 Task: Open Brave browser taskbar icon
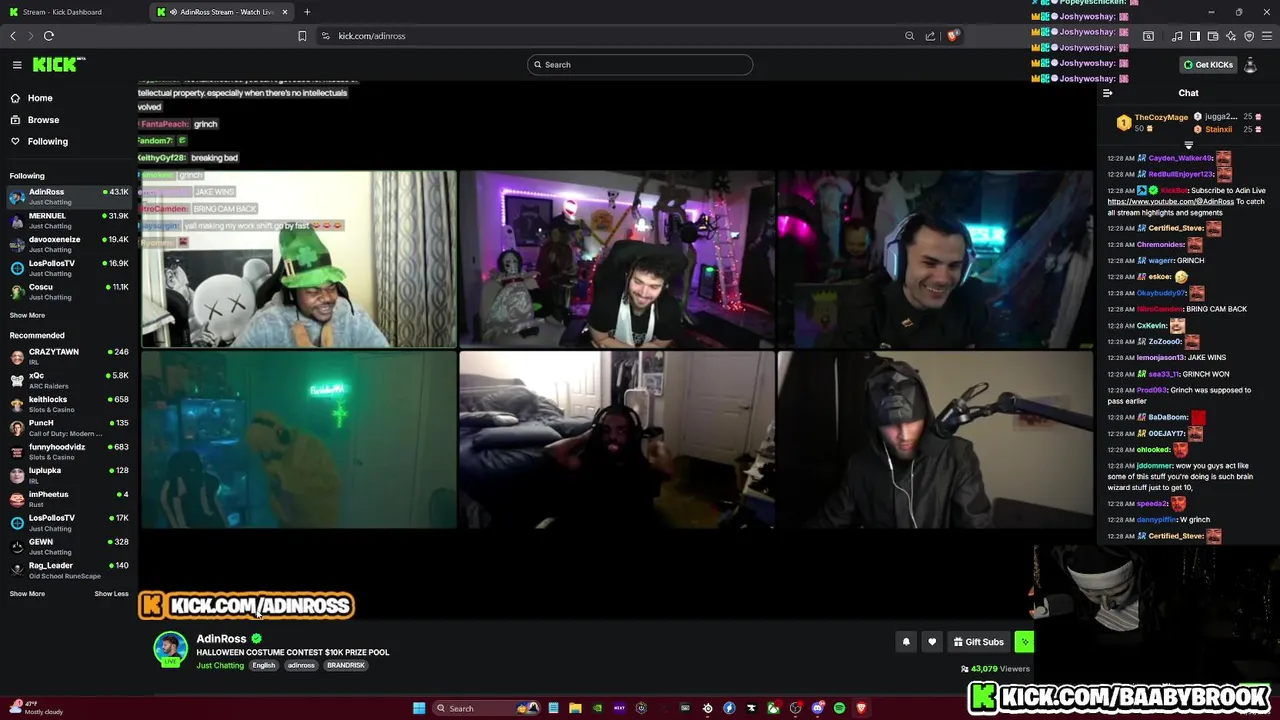(x=861, y=708)
